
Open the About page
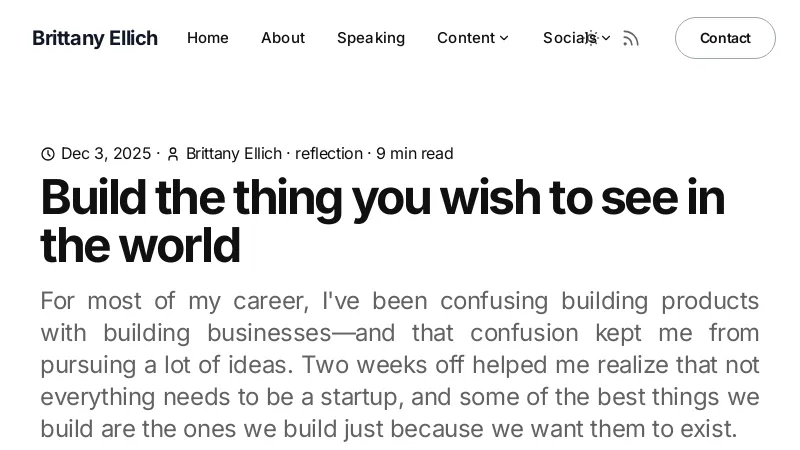click(x=283, y=38)
